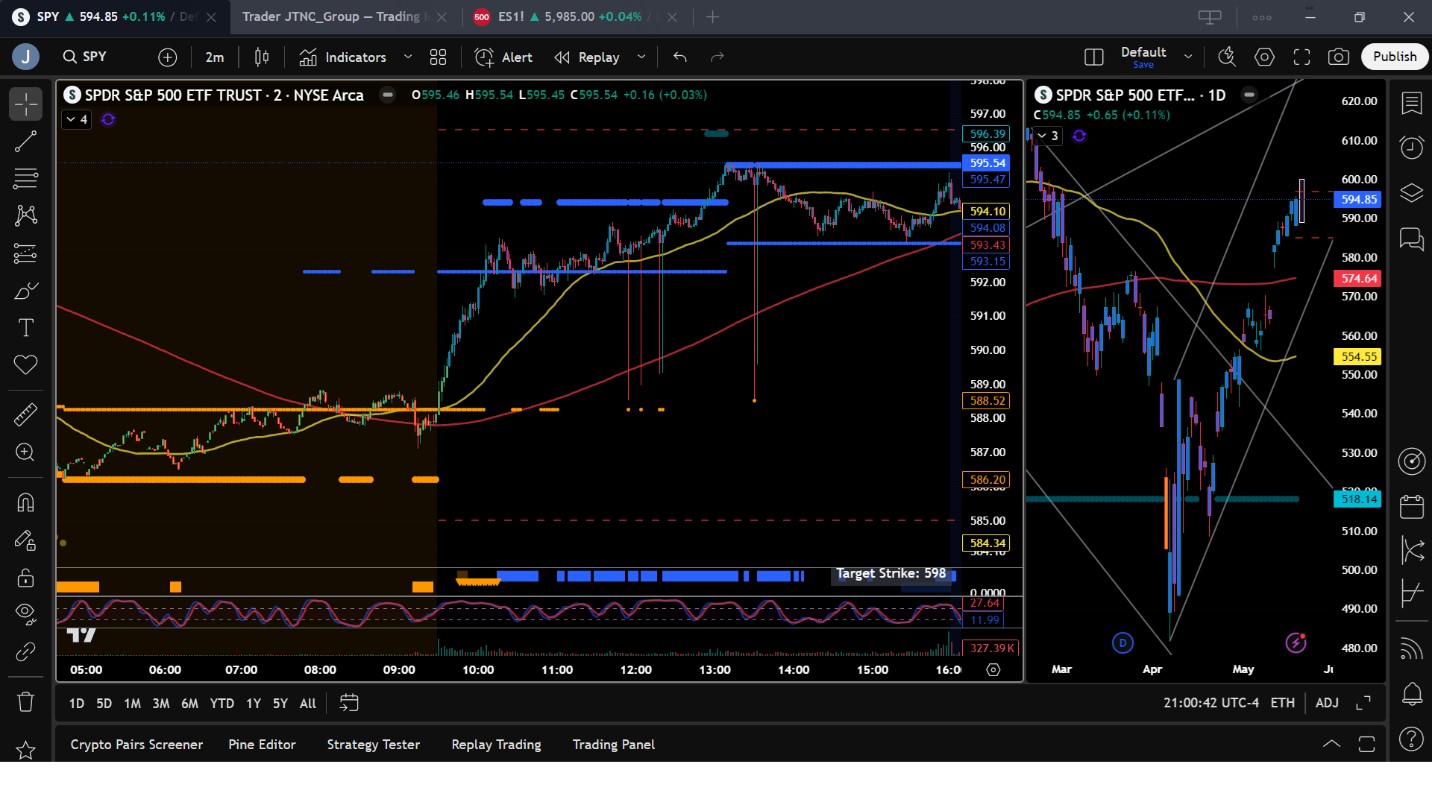This screenshot has width=1432, height=805.
Task: Open the heart icons tool
Action: click(x=26, y=365)
